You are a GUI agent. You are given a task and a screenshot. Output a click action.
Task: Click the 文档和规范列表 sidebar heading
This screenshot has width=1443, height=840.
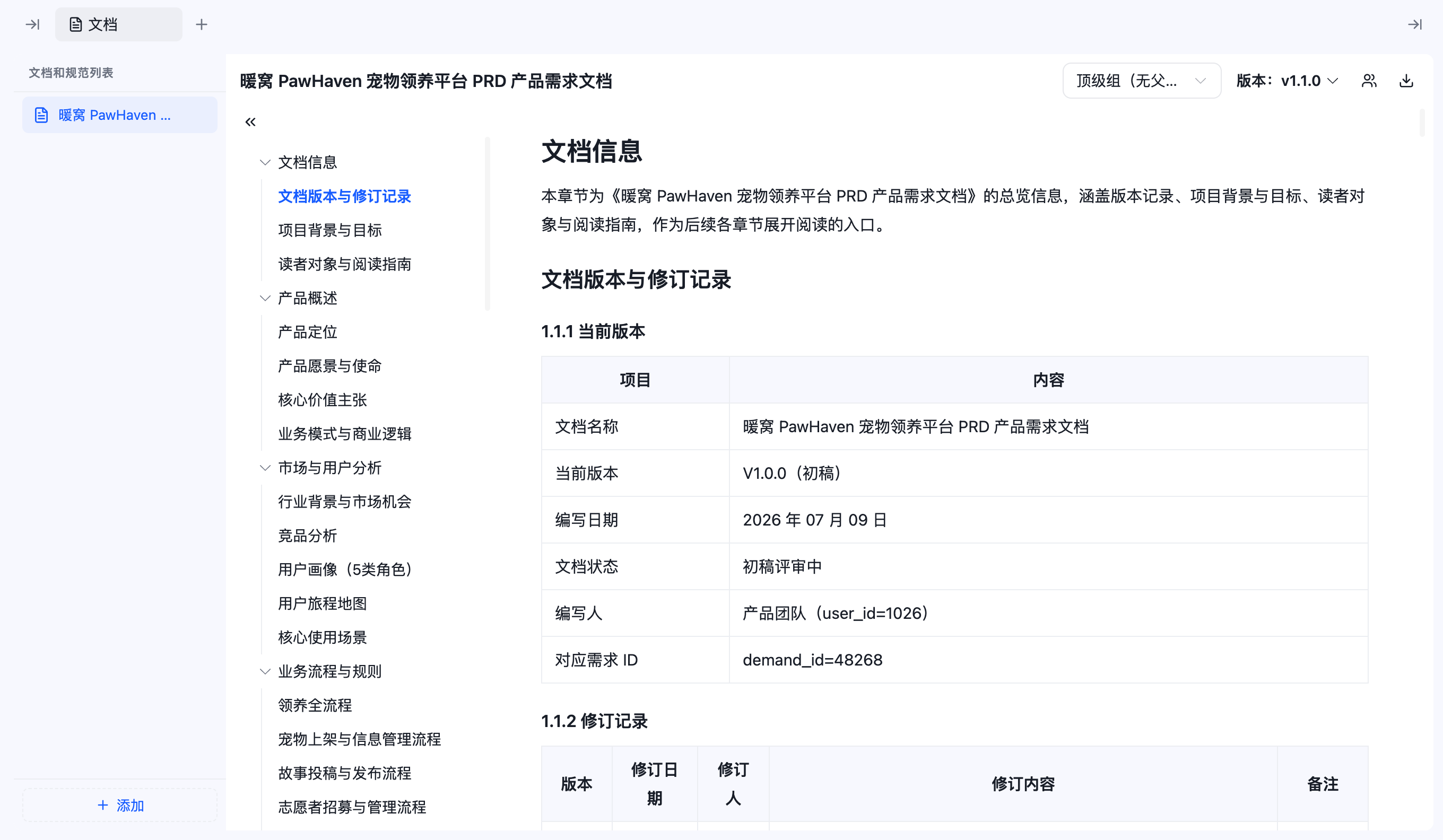(x=71, y=73)
